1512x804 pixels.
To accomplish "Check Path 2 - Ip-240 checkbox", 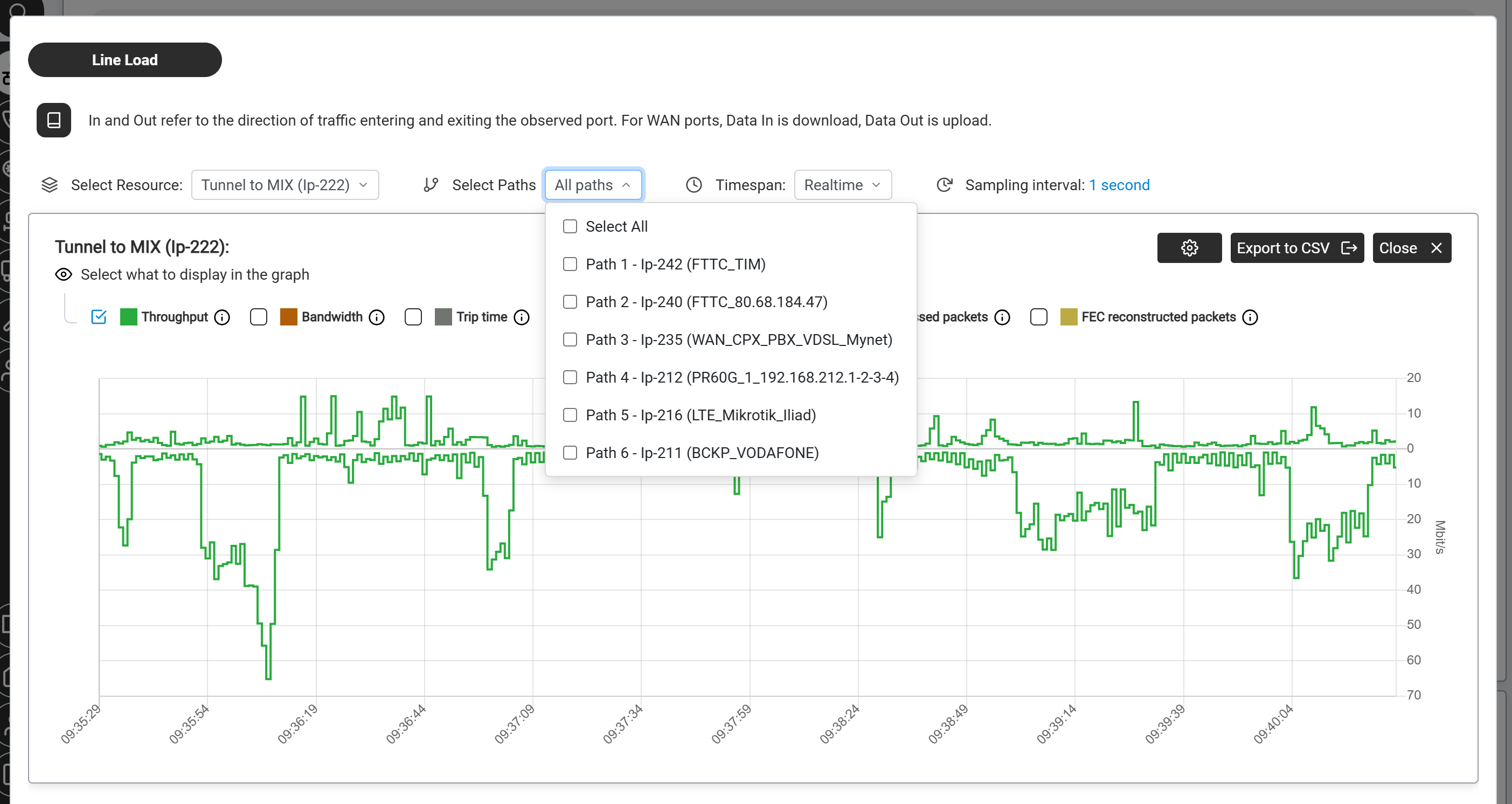I will click(570, 302).
